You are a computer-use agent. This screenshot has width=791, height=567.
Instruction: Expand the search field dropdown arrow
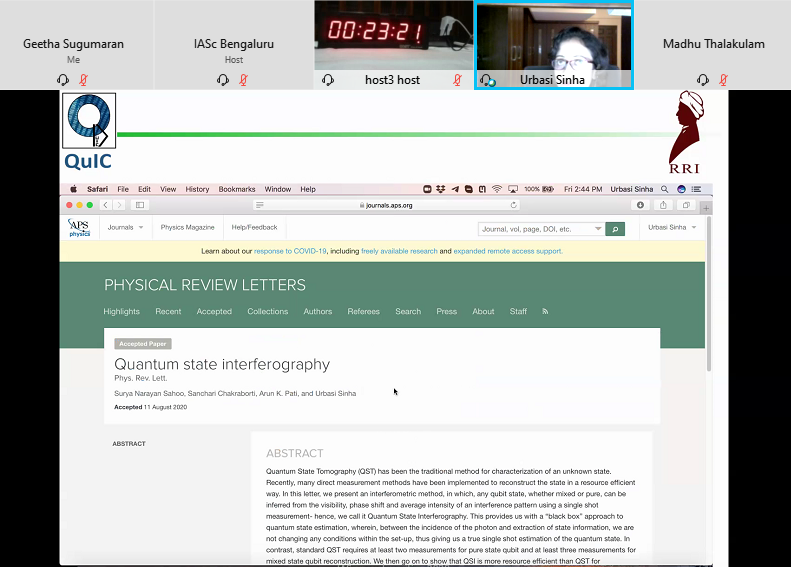click(598, 229)
